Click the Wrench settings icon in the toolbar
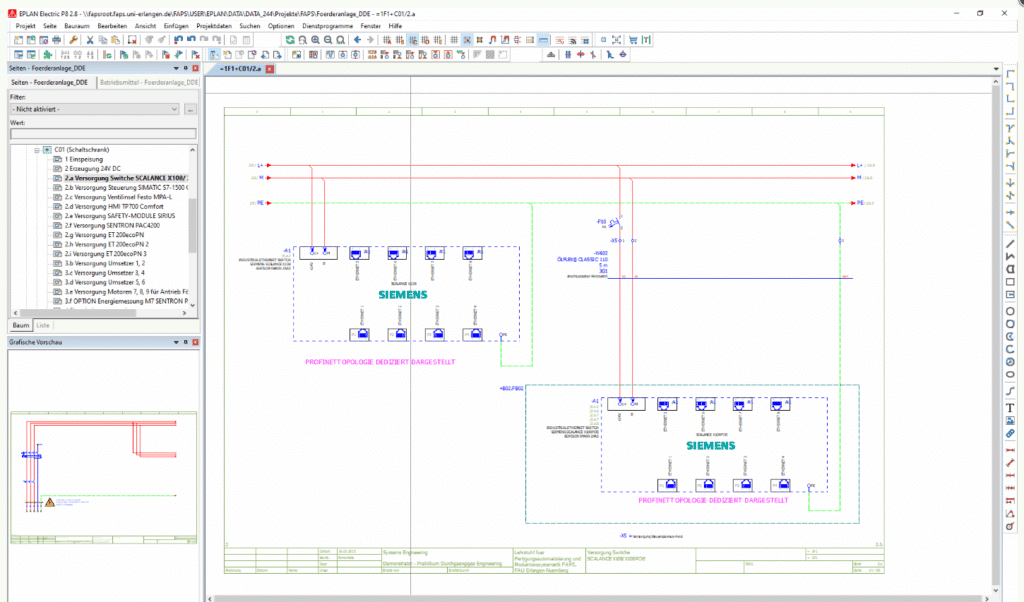The width and height of the screenshot is (1024, 602). point(73,38)
